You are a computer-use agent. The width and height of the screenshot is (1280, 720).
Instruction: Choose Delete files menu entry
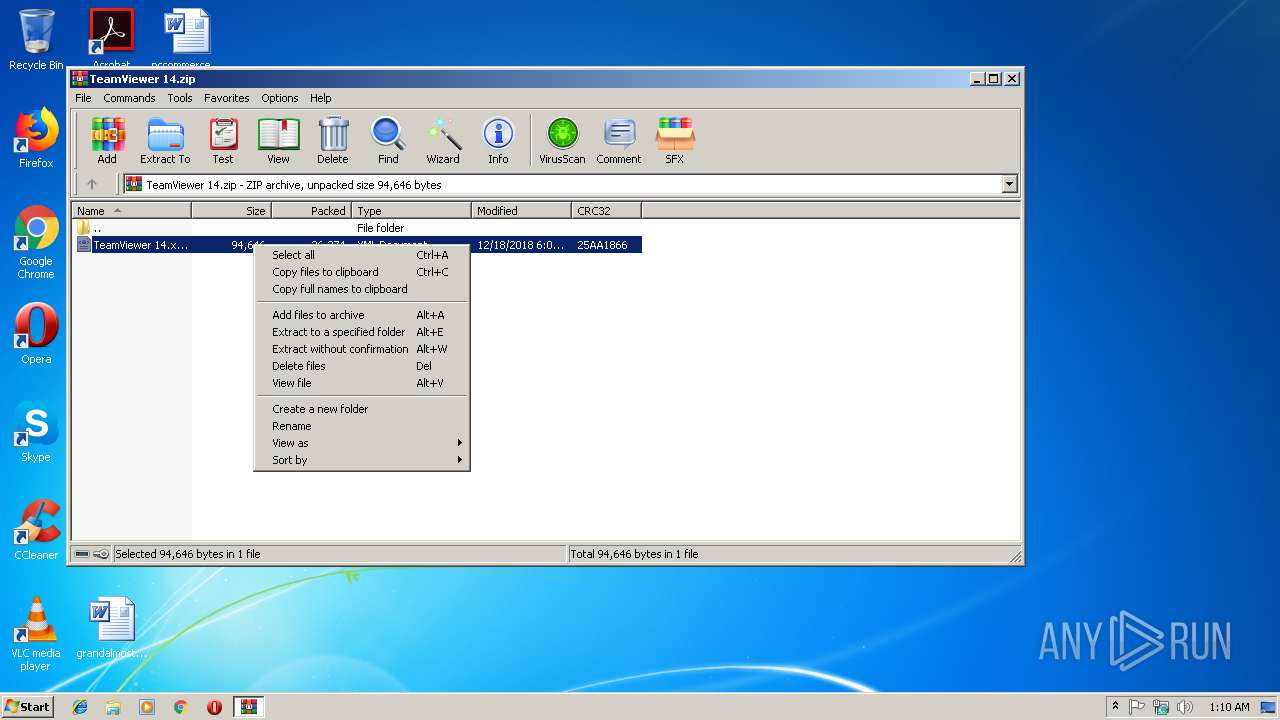click(x=362, y=366)
